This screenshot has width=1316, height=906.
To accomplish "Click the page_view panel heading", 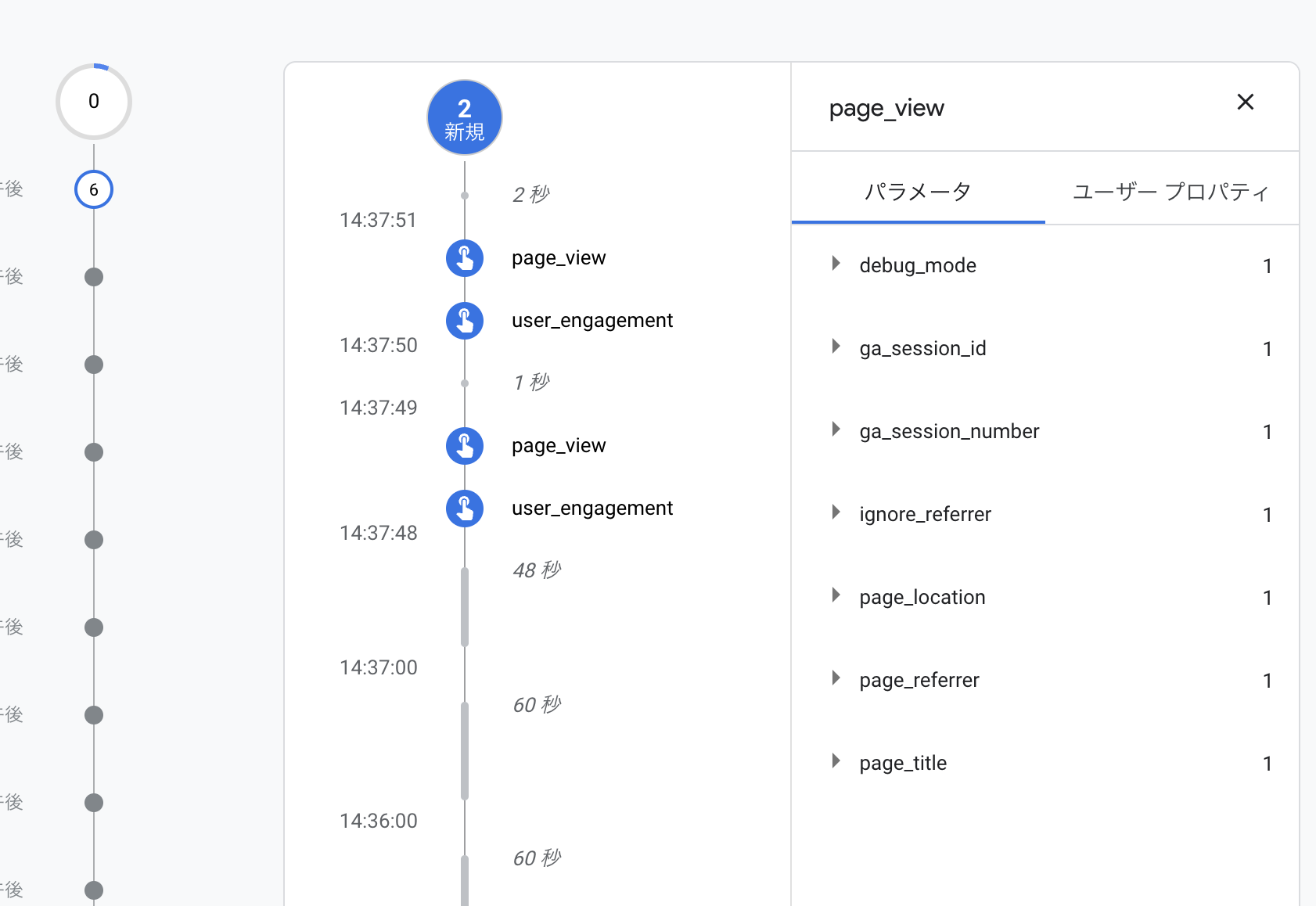I will coord(886,108).
